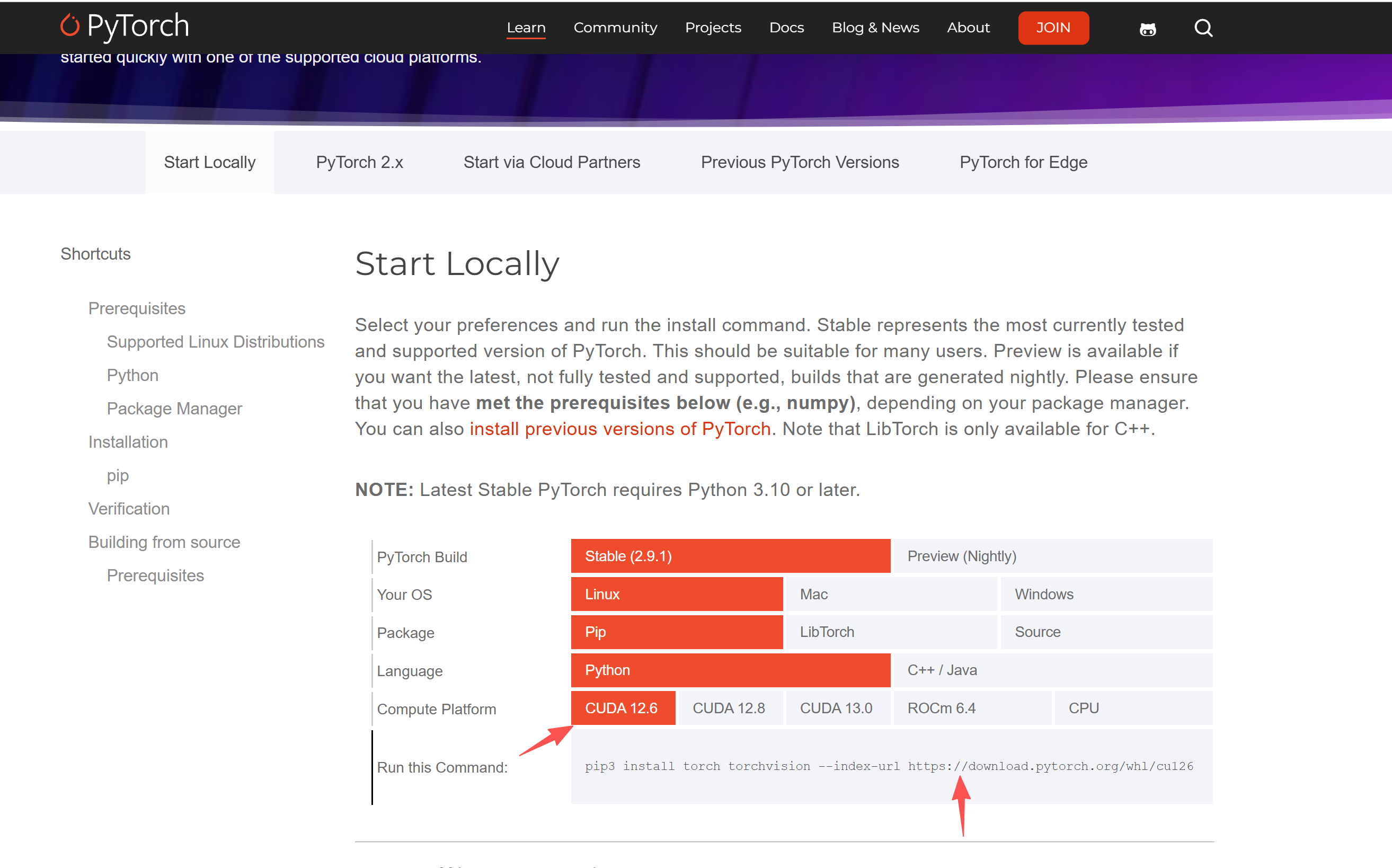
Task: Expand the About navigation menu
Action: tap(968, 28)
